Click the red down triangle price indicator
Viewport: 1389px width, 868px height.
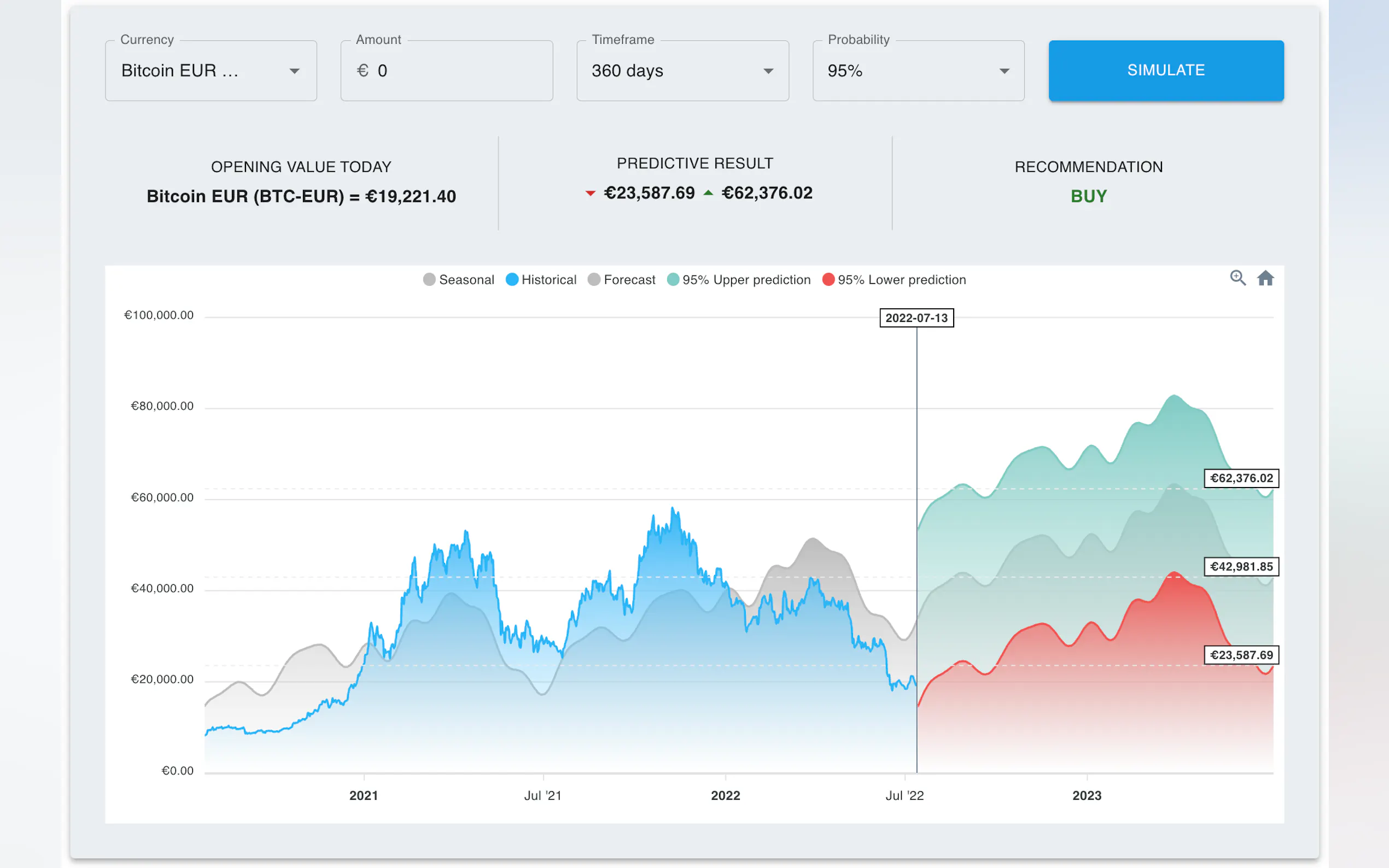pyautogui.click(x=590, y=193)
